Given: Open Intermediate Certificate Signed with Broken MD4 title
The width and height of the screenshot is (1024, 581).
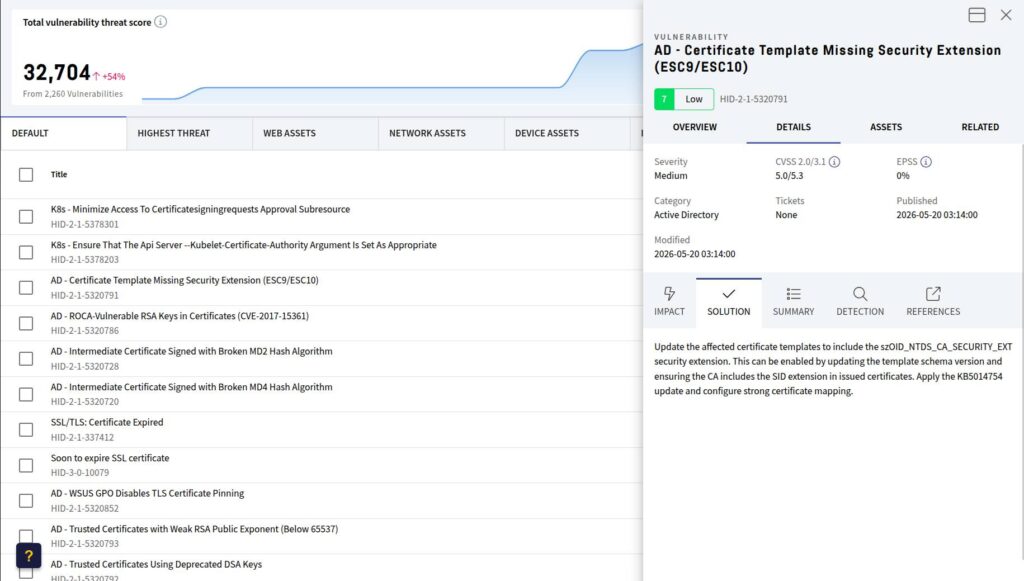Looking at the screenshot, I should (x=191, y=387).
